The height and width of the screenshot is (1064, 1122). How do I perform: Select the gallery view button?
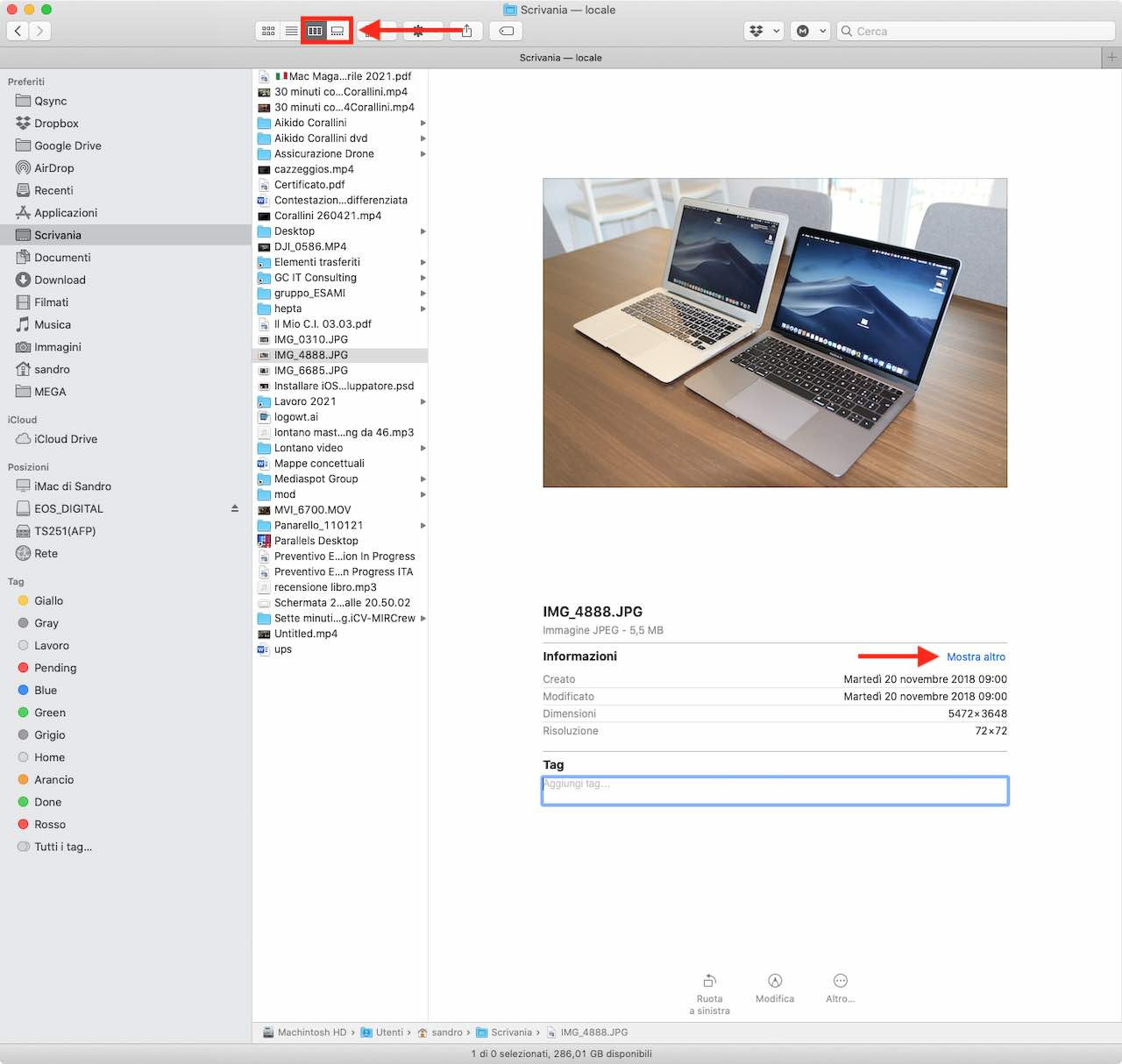337,31
